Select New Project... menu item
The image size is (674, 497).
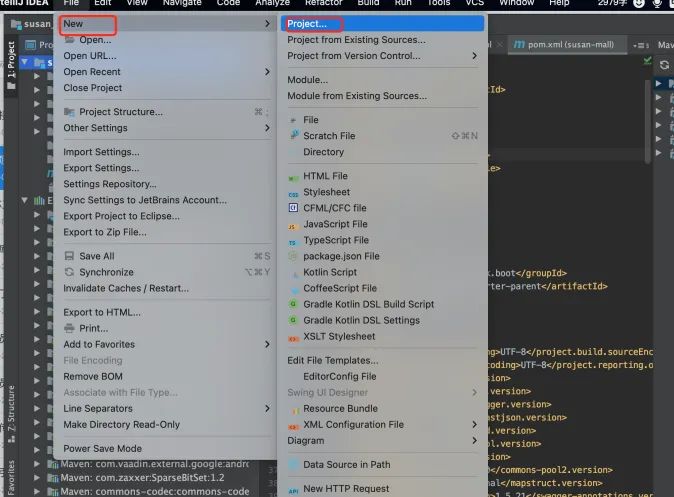[383, 24]
